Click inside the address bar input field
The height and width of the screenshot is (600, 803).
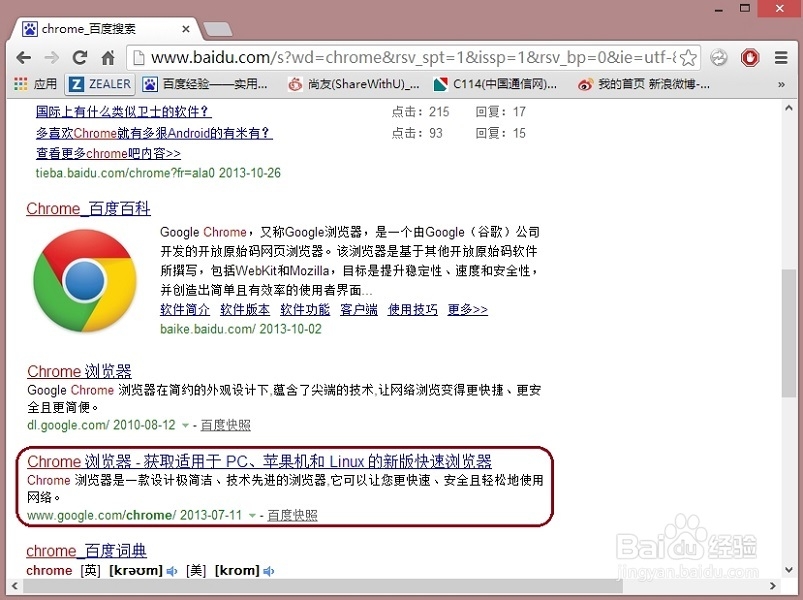400,58
